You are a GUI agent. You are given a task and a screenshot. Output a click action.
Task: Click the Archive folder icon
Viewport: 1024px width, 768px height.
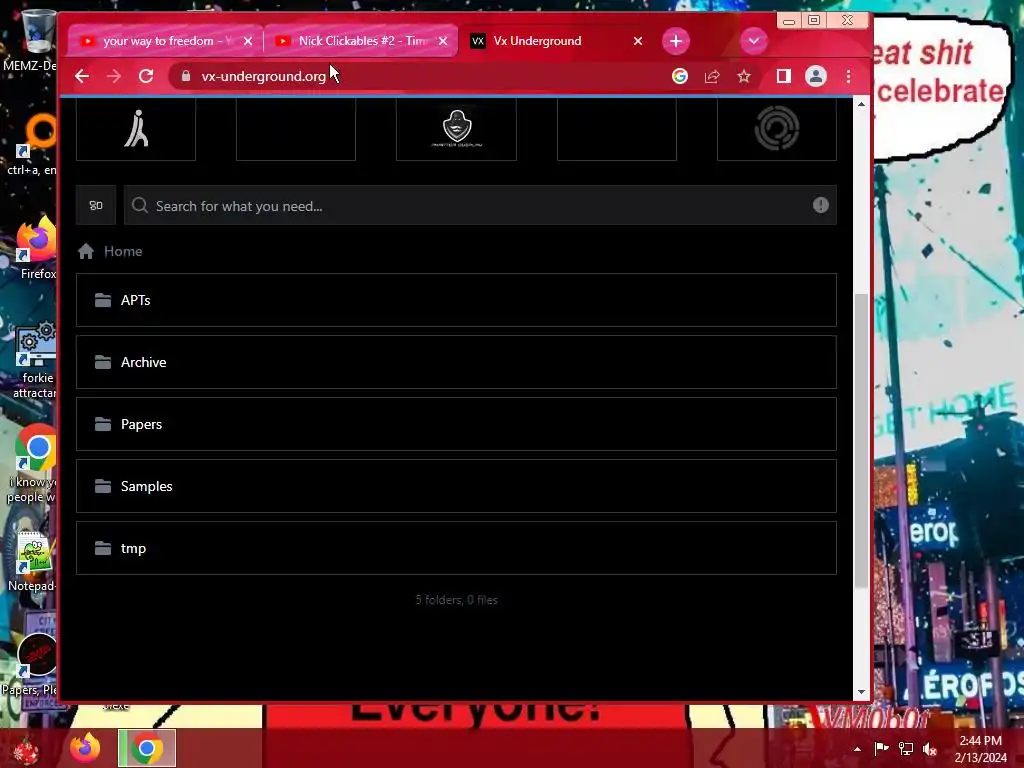point(103,362)
